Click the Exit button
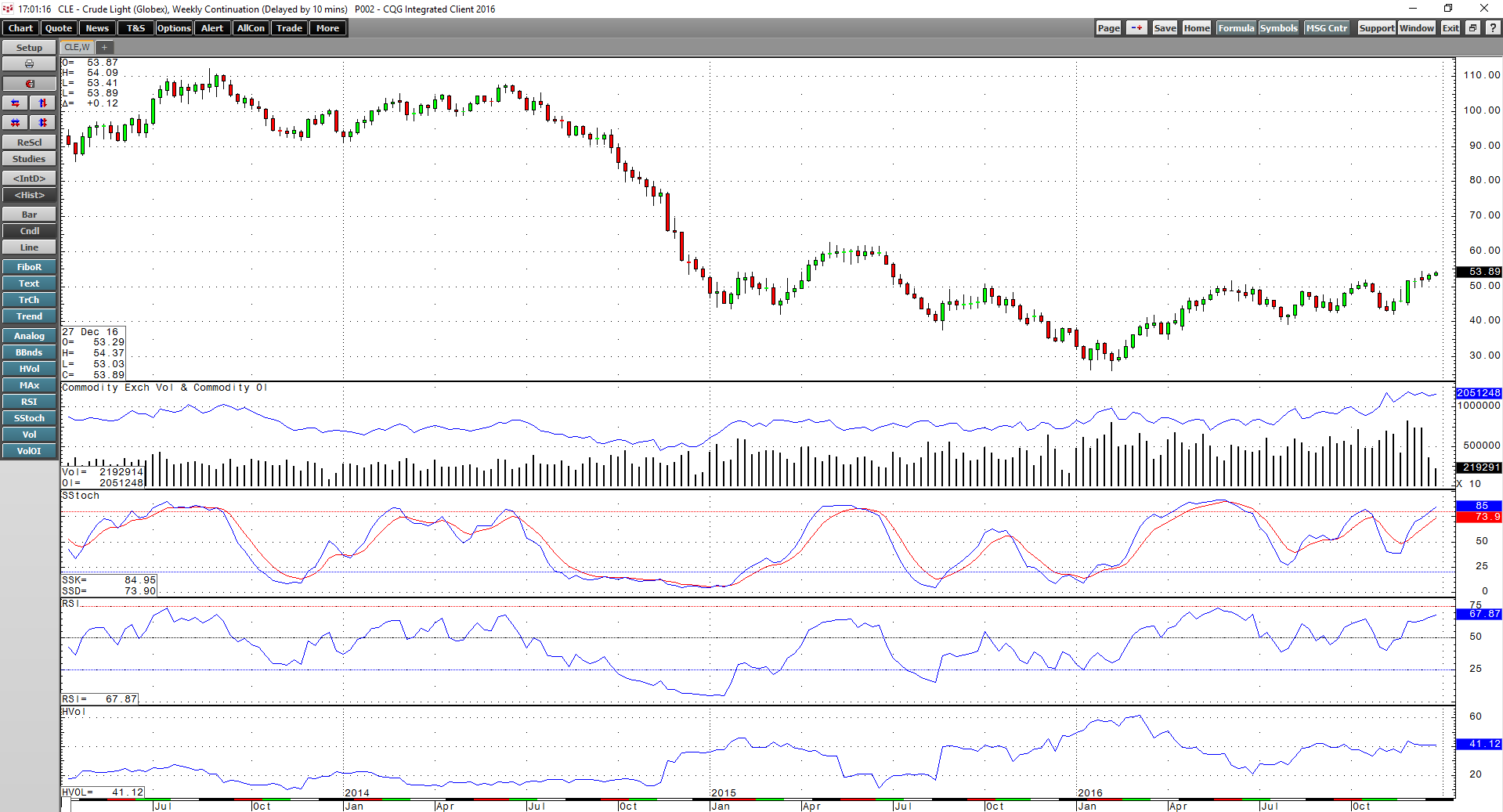1503x812 pixels. (1451, 28)
